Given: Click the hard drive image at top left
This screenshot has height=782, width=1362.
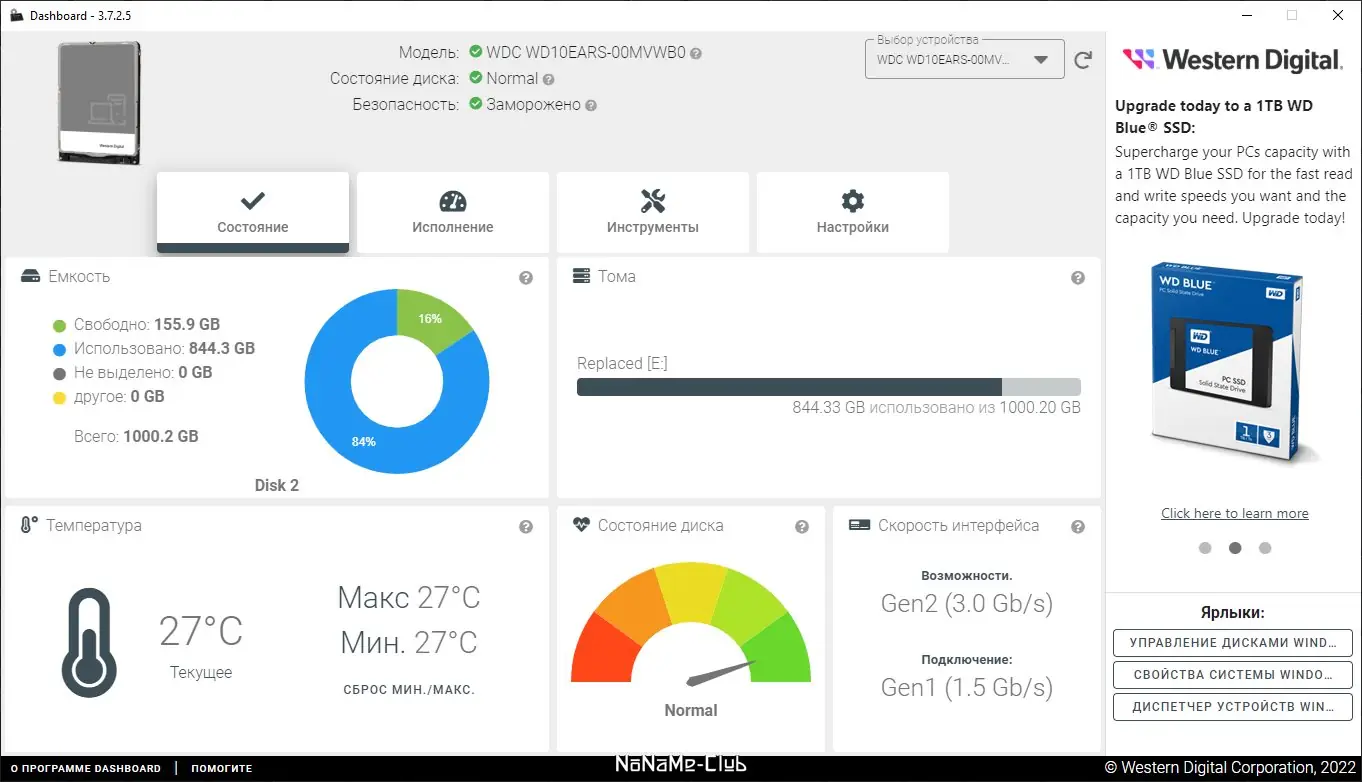Looking at the screenshot, I should tap(100, 101).
